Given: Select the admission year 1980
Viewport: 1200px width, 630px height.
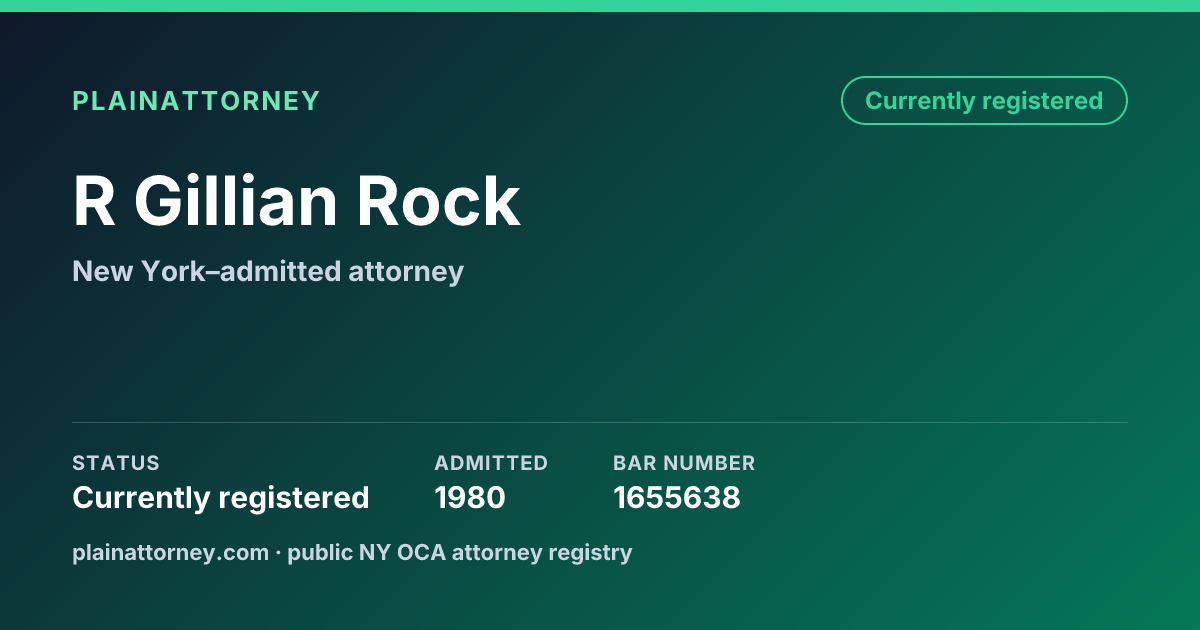Looking at the screenshot, I should (470, 497).
